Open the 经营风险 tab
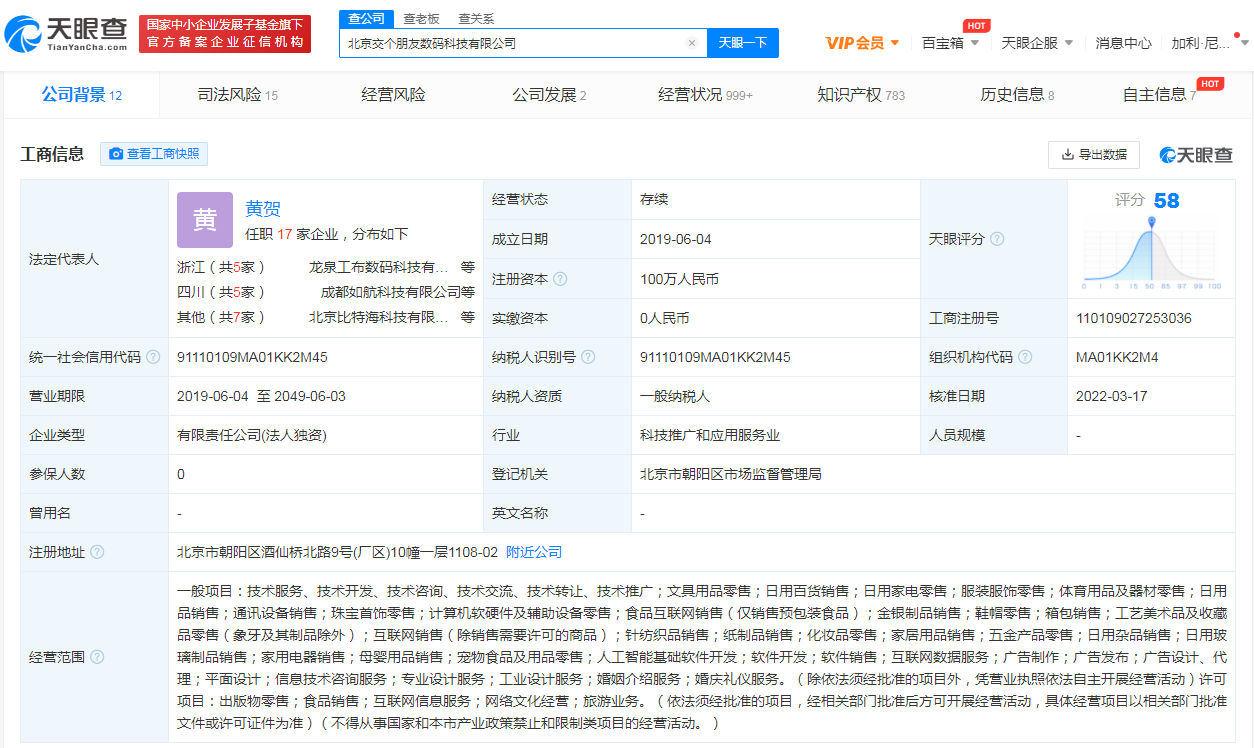 tap(394, 95)
